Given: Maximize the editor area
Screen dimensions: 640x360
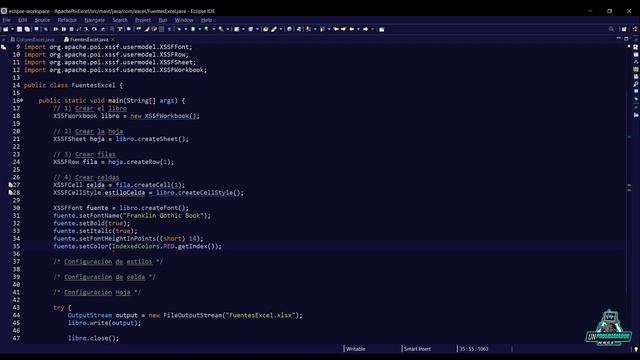Looking at the screenshot, I should (626, 38).
